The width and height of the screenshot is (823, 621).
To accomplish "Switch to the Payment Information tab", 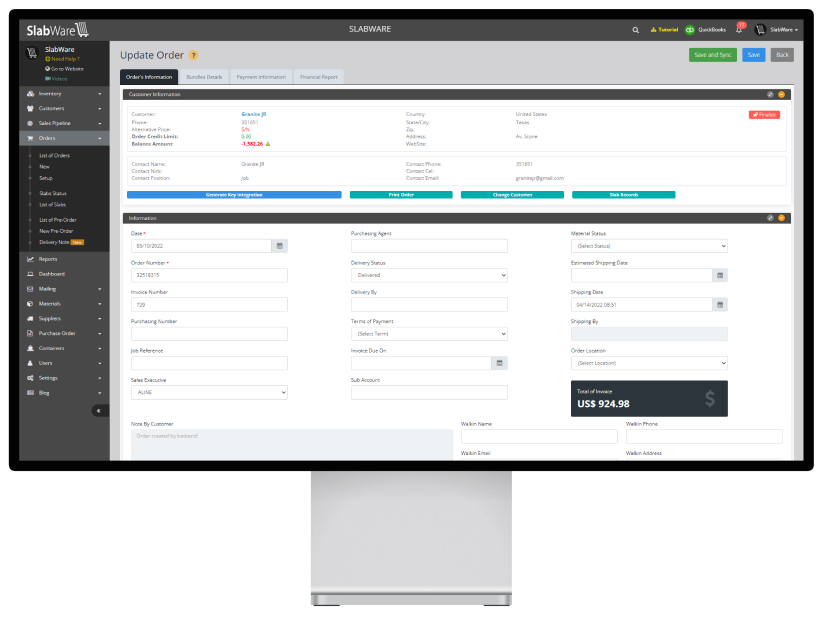I will click(261, 77).
